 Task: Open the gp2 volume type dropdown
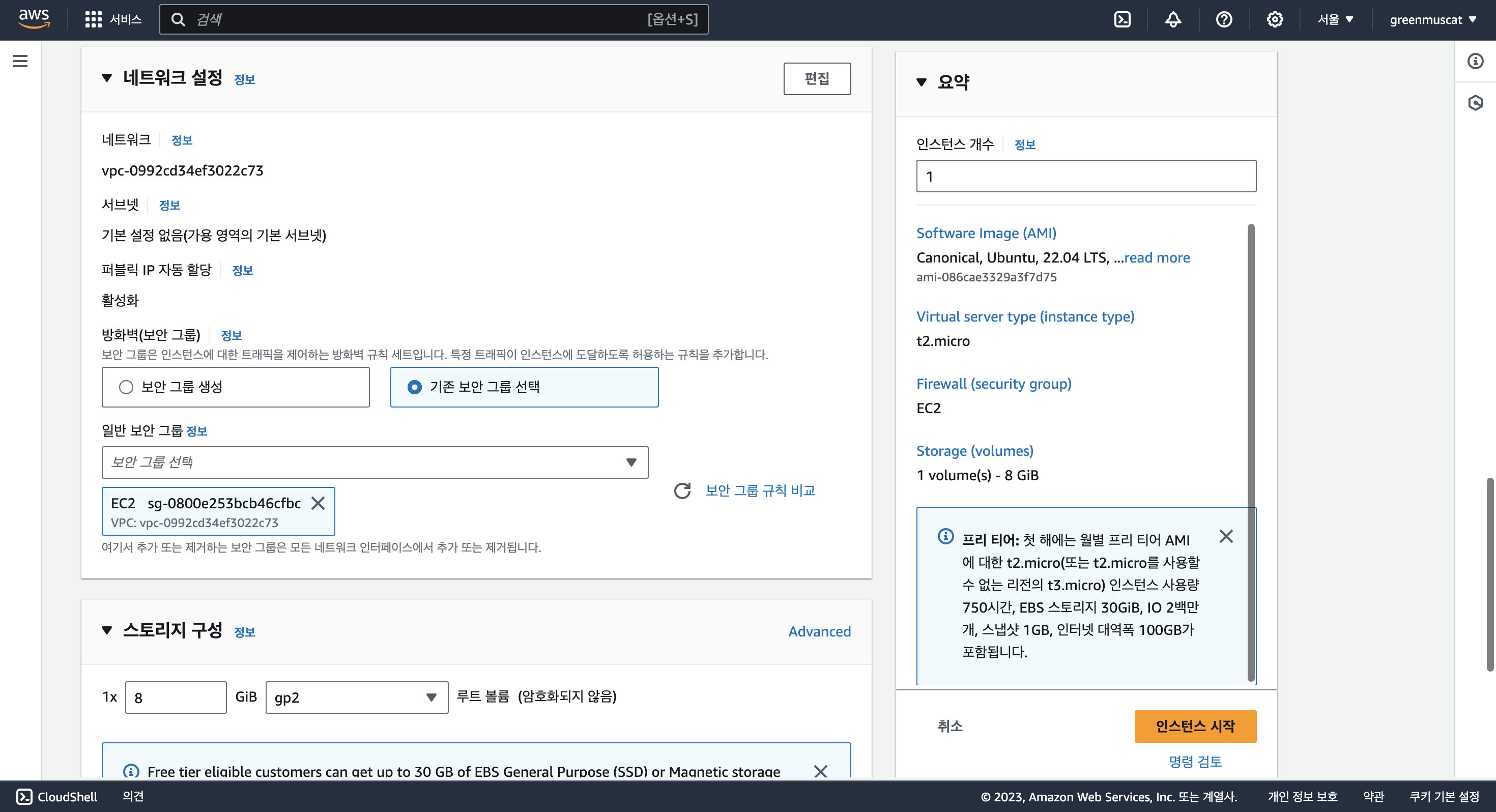[x=357, y=697]
